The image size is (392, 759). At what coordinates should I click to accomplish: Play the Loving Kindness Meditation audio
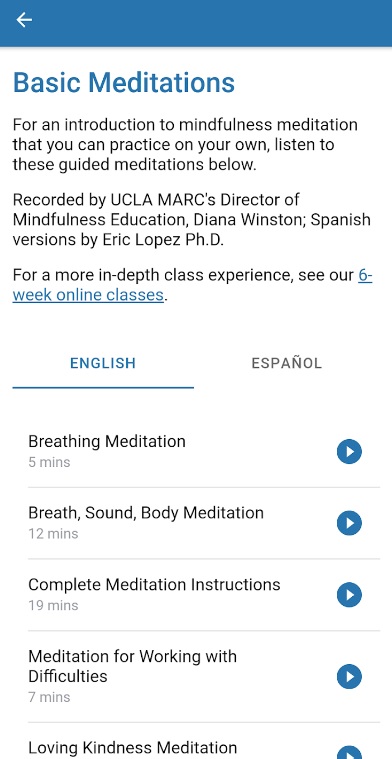pos(349,753)
